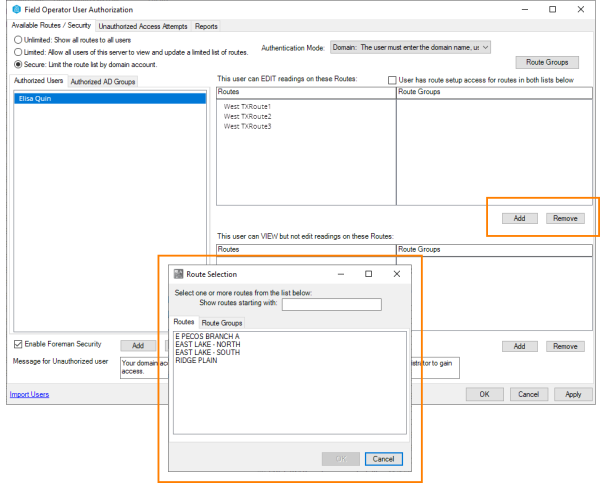The height and width of the screenshot is (483, 600).
Task: Click the disabled OK in Route Selection dialog
Action: 341,459
